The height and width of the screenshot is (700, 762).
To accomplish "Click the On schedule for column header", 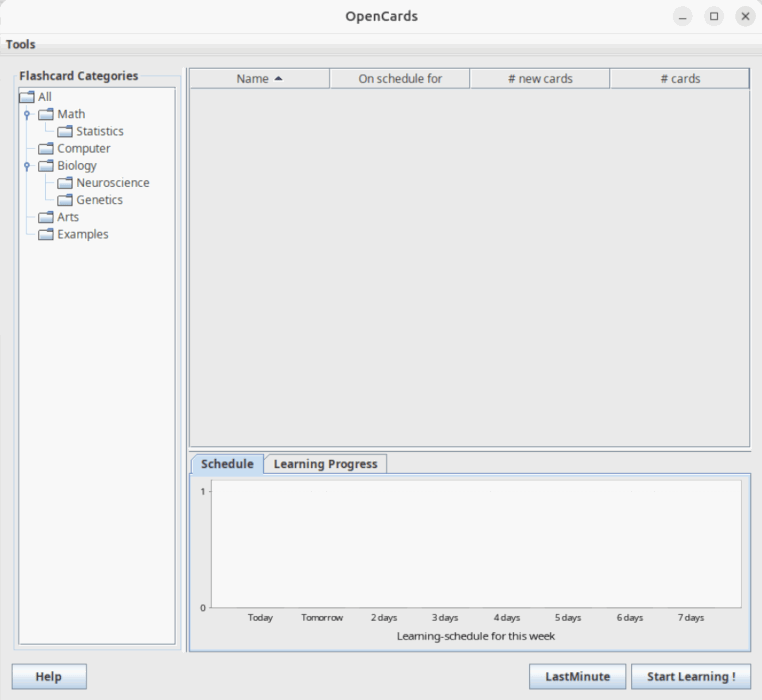I will coord(400,79).
